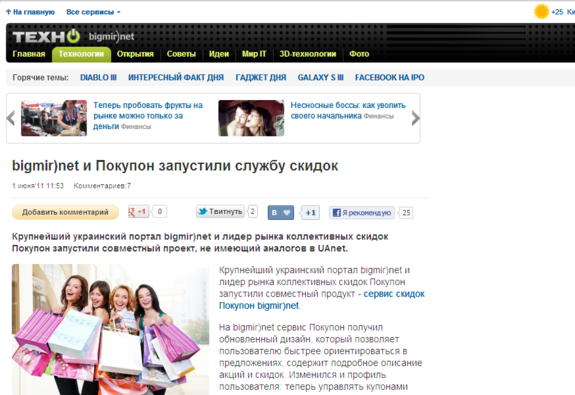Click the Google +1 button

[x=138, y=212]
